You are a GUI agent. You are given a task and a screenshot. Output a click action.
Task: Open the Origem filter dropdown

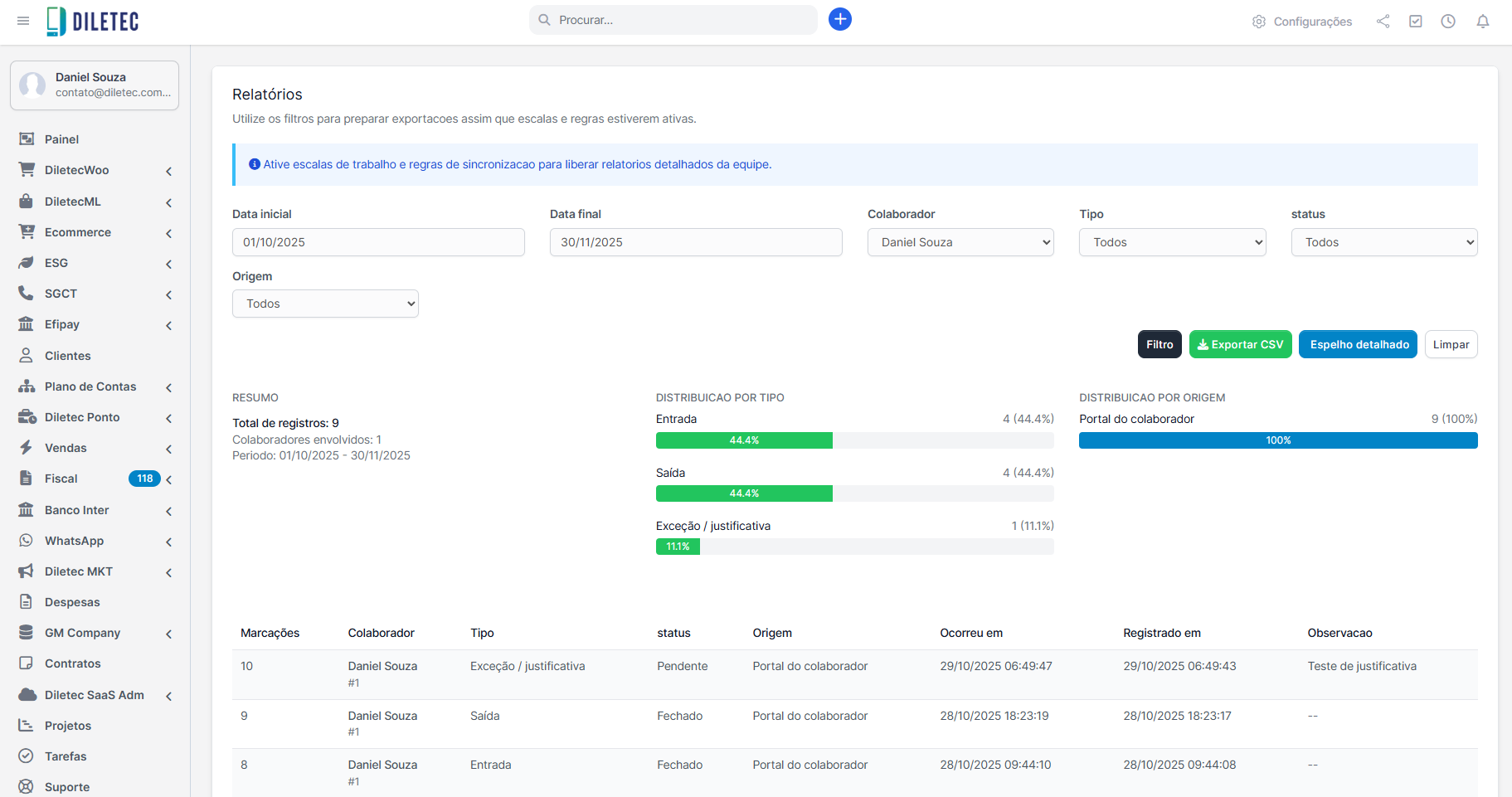(x=325, y=304)
